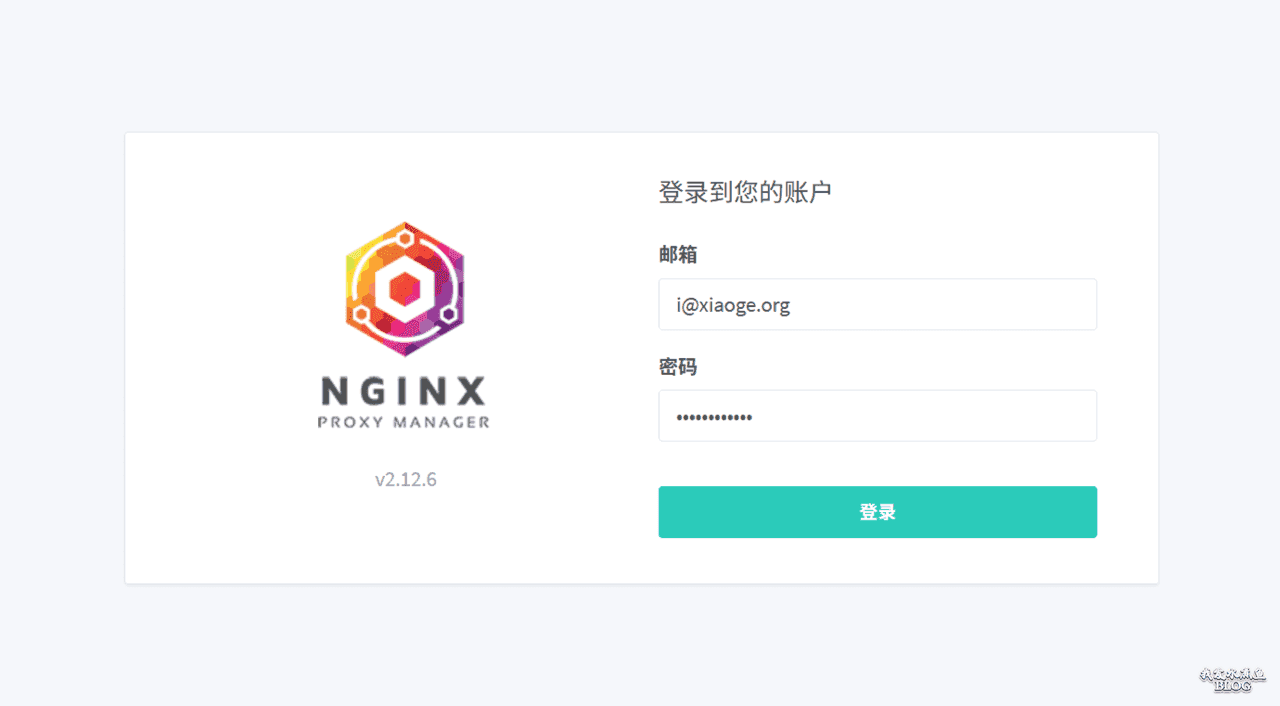Image resolution: width=1280 pixels, height=706 pixels.
Task: Click the 邮箱 field label
Action: pyautogui.click(x=678, y=255)
